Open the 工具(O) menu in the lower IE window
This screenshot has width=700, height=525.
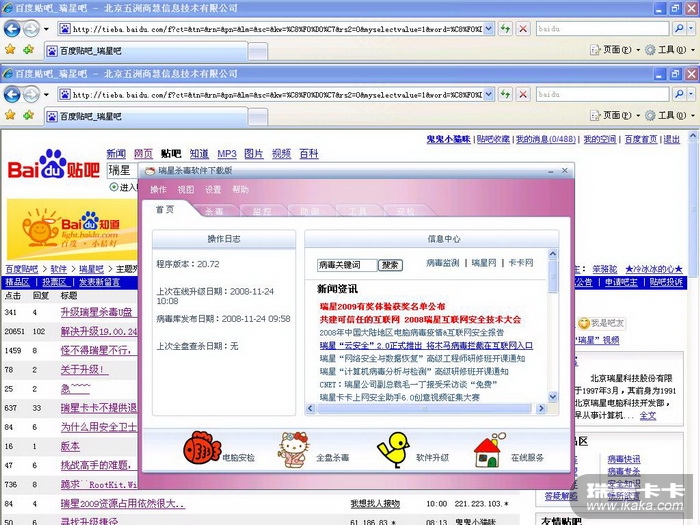[670, 115]
